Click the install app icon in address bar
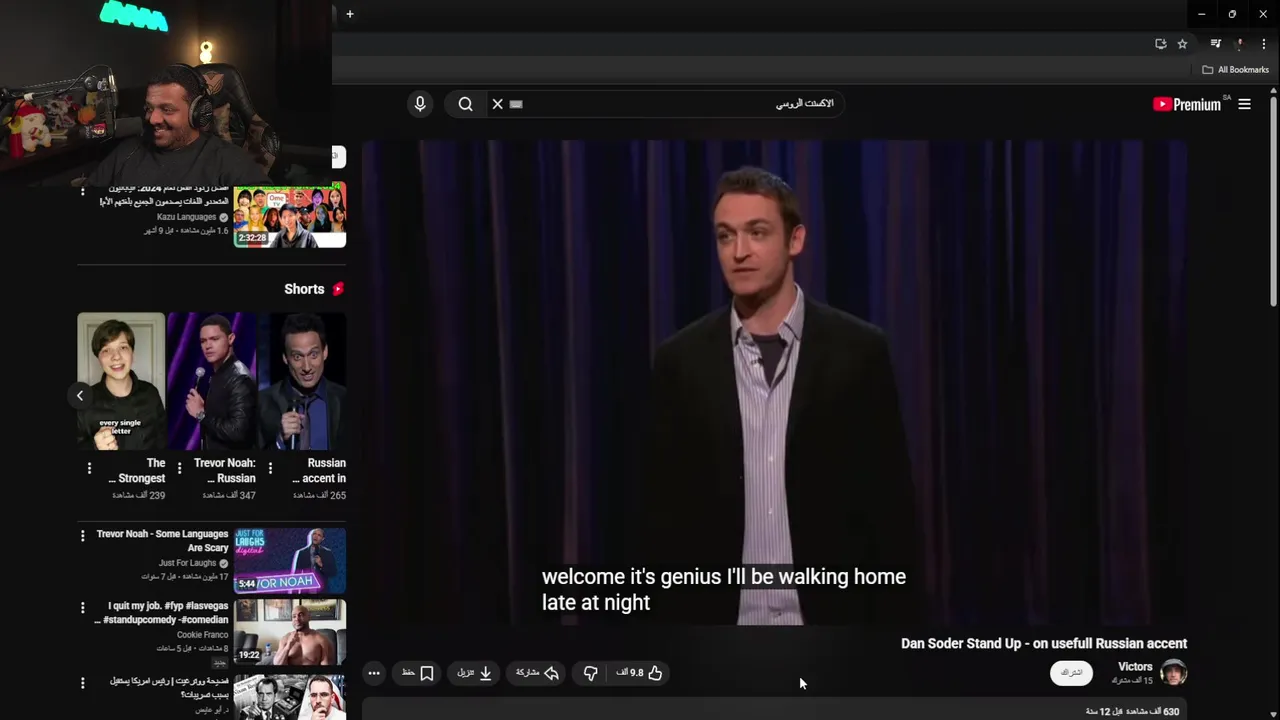Screen dimensions: 1280x720 (1160, 44)
